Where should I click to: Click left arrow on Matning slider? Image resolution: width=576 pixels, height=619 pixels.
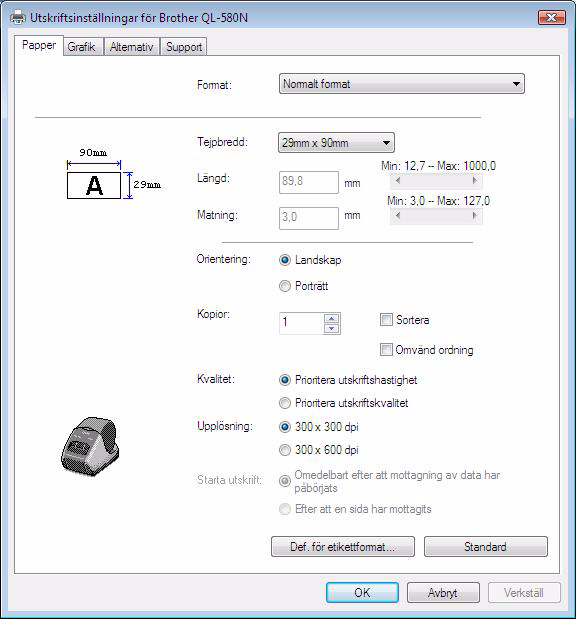[x=398, y=216]
